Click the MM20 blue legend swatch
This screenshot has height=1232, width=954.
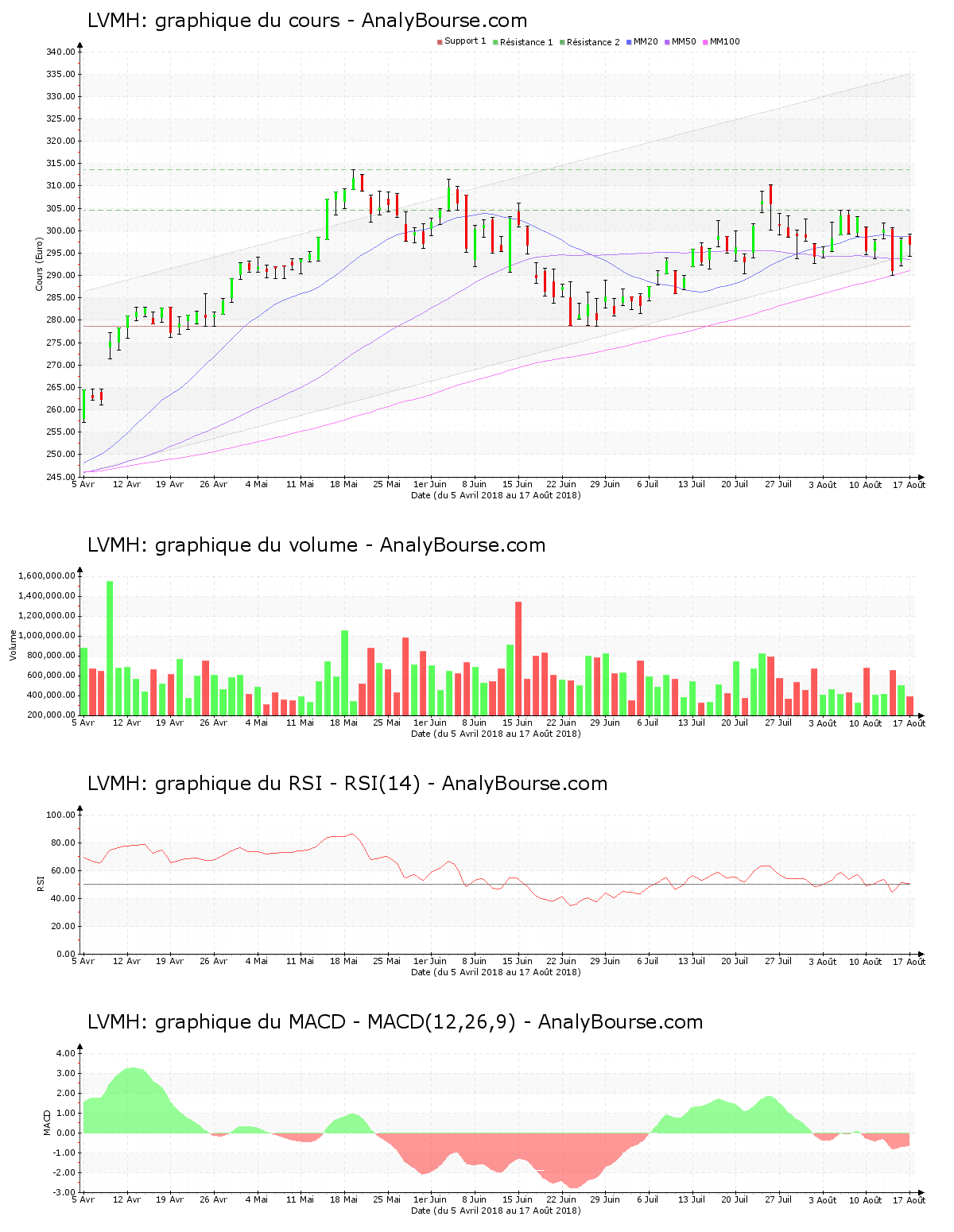point(630,42)
